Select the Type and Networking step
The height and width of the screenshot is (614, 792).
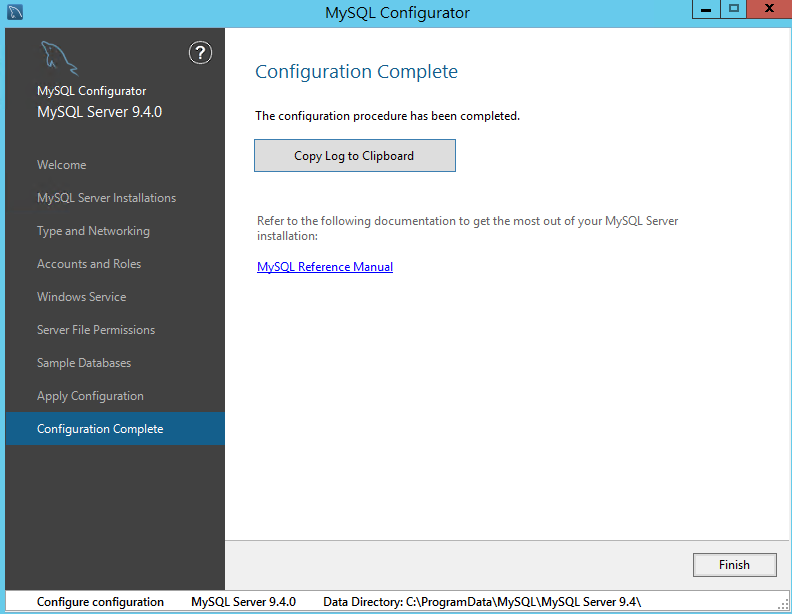coord(115,231)
